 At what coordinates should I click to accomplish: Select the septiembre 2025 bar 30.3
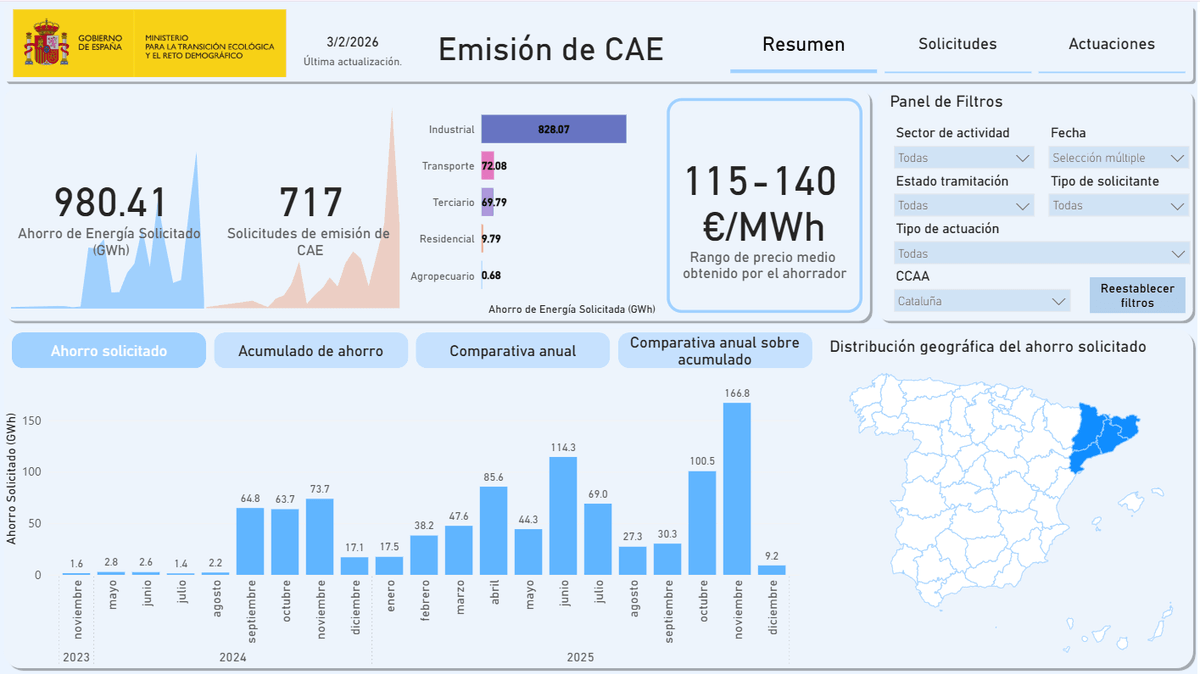click(667, 559)
